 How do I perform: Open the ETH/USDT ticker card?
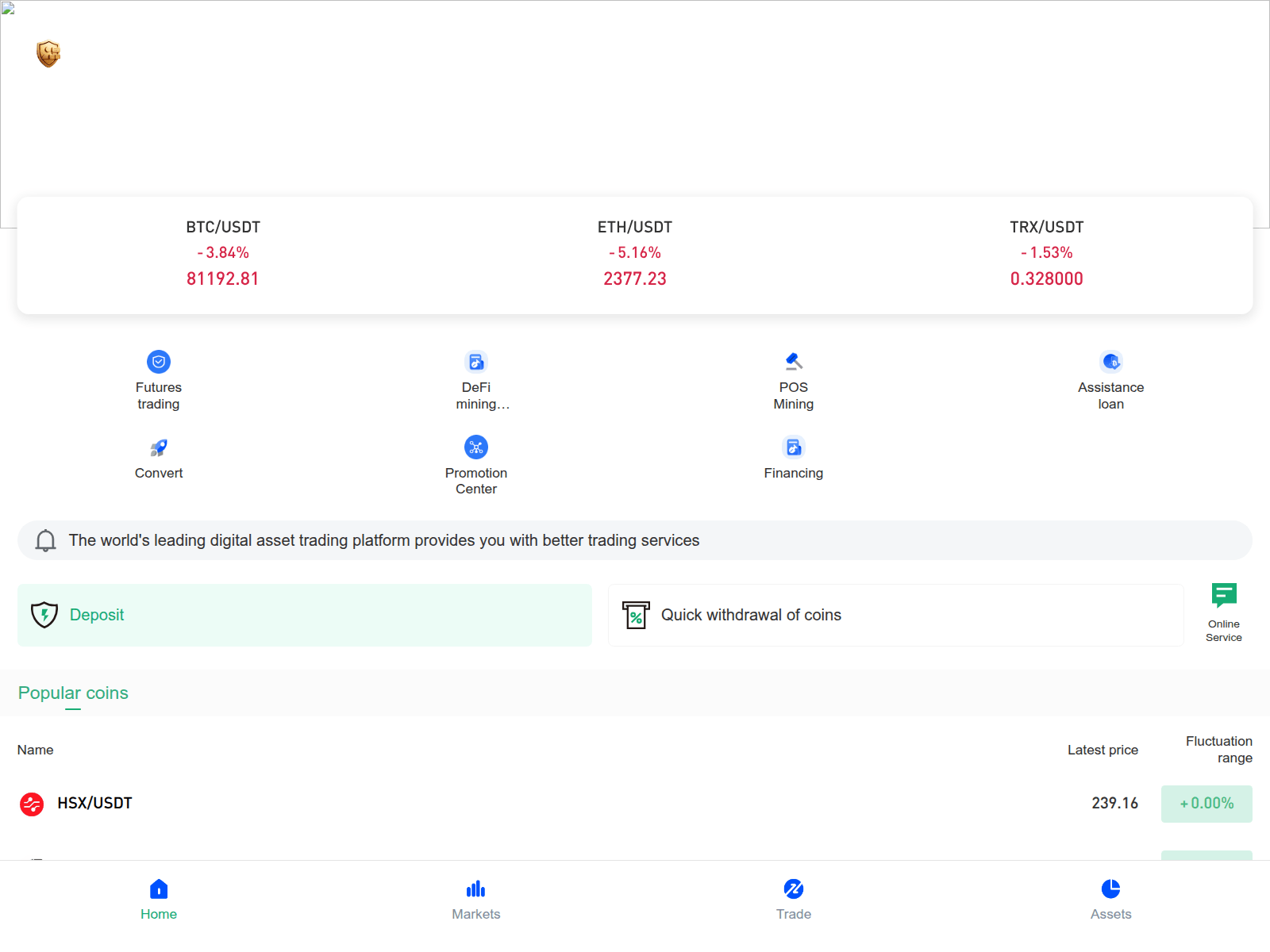pyautogui.click(x=635, y=254)
